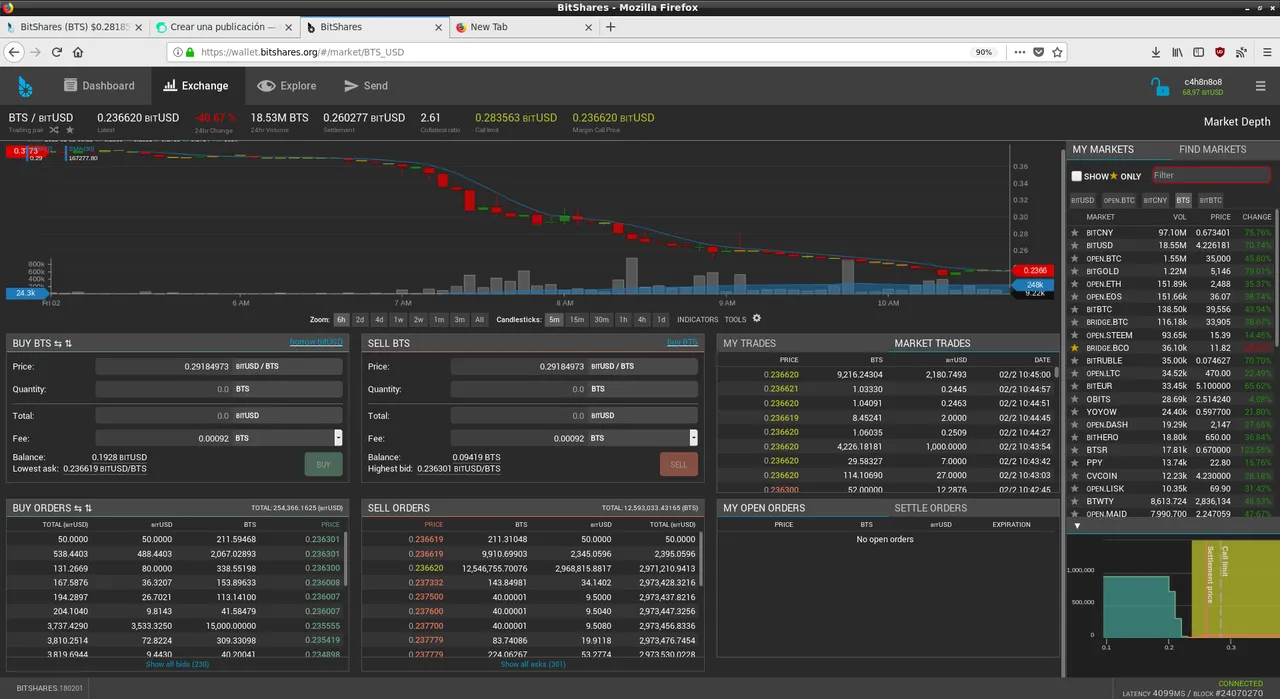
Task: Star the bitCNY market row
Action: tap(1075, 233)
